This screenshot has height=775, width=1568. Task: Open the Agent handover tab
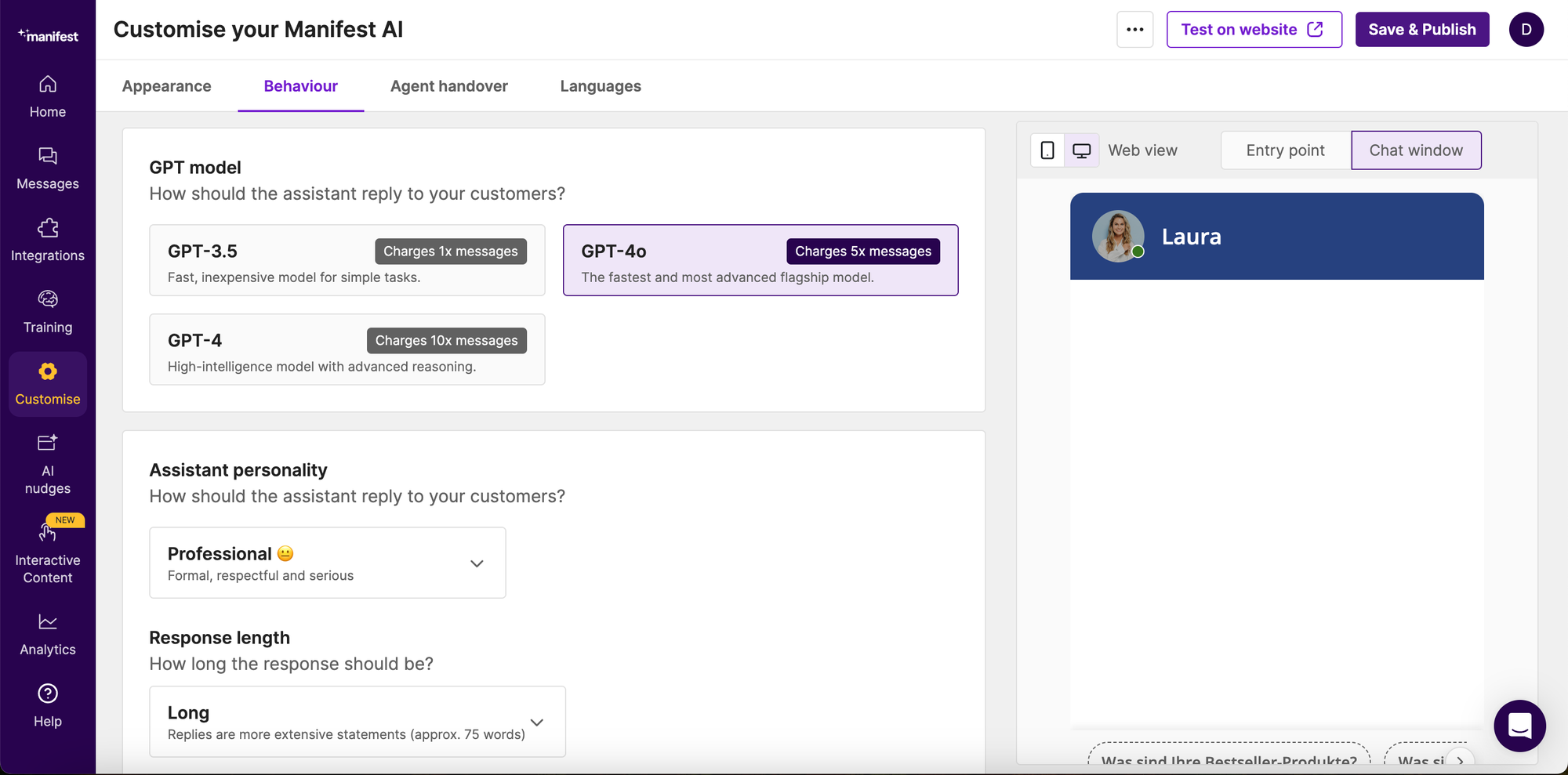[x=449, y=86]
